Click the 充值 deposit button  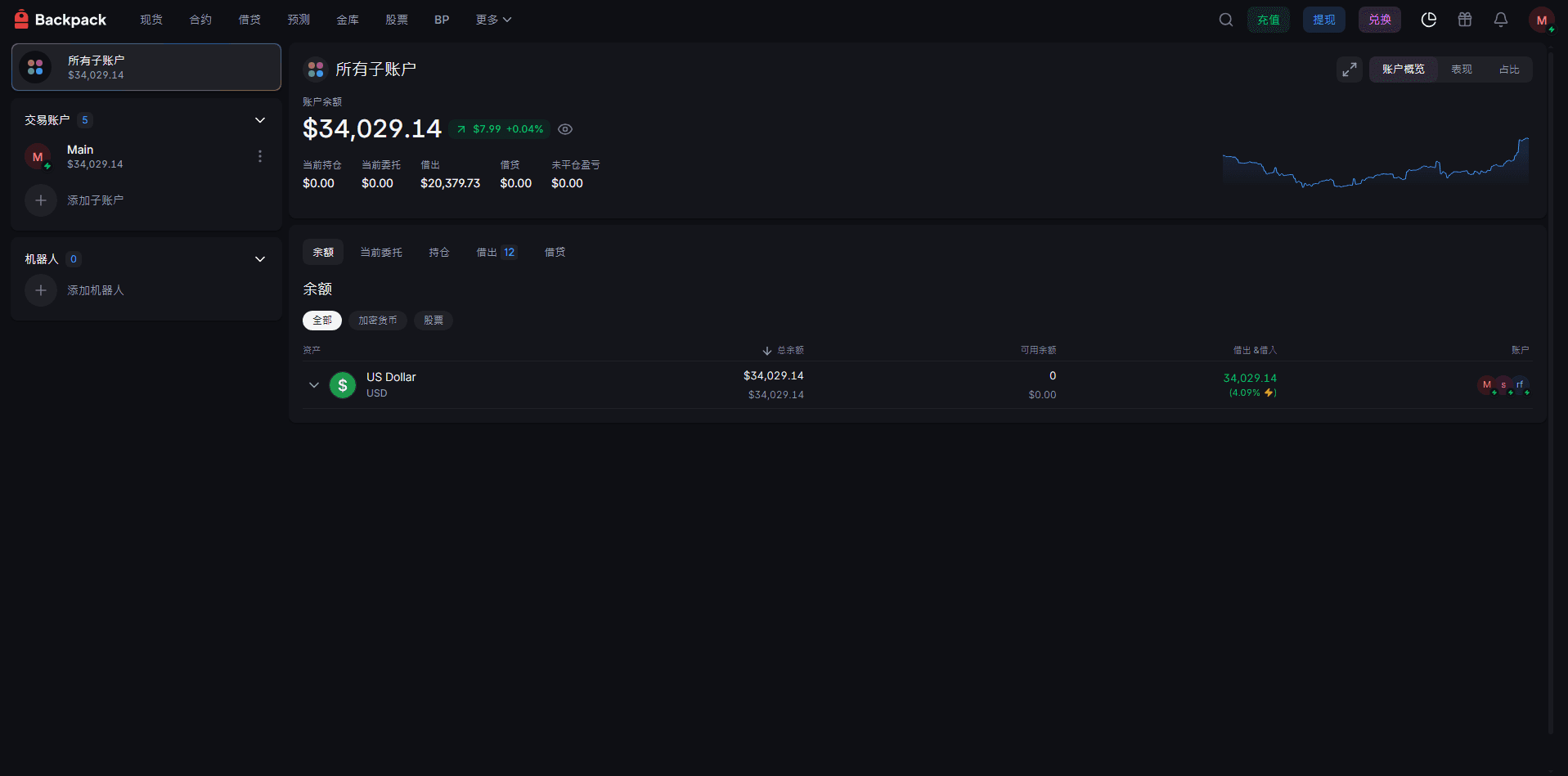1269,20
